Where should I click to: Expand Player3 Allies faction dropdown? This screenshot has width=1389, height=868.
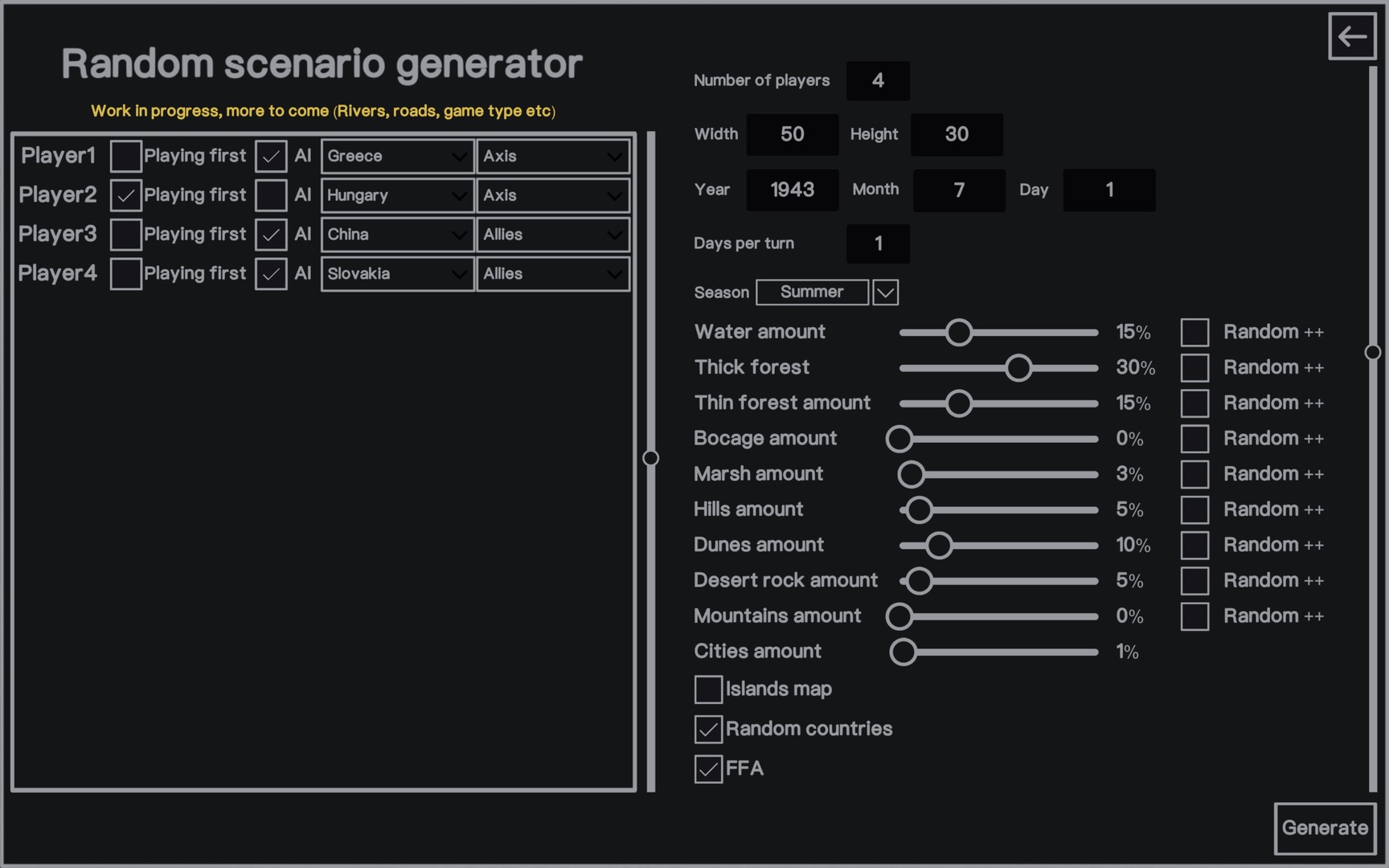coord(553,235)
